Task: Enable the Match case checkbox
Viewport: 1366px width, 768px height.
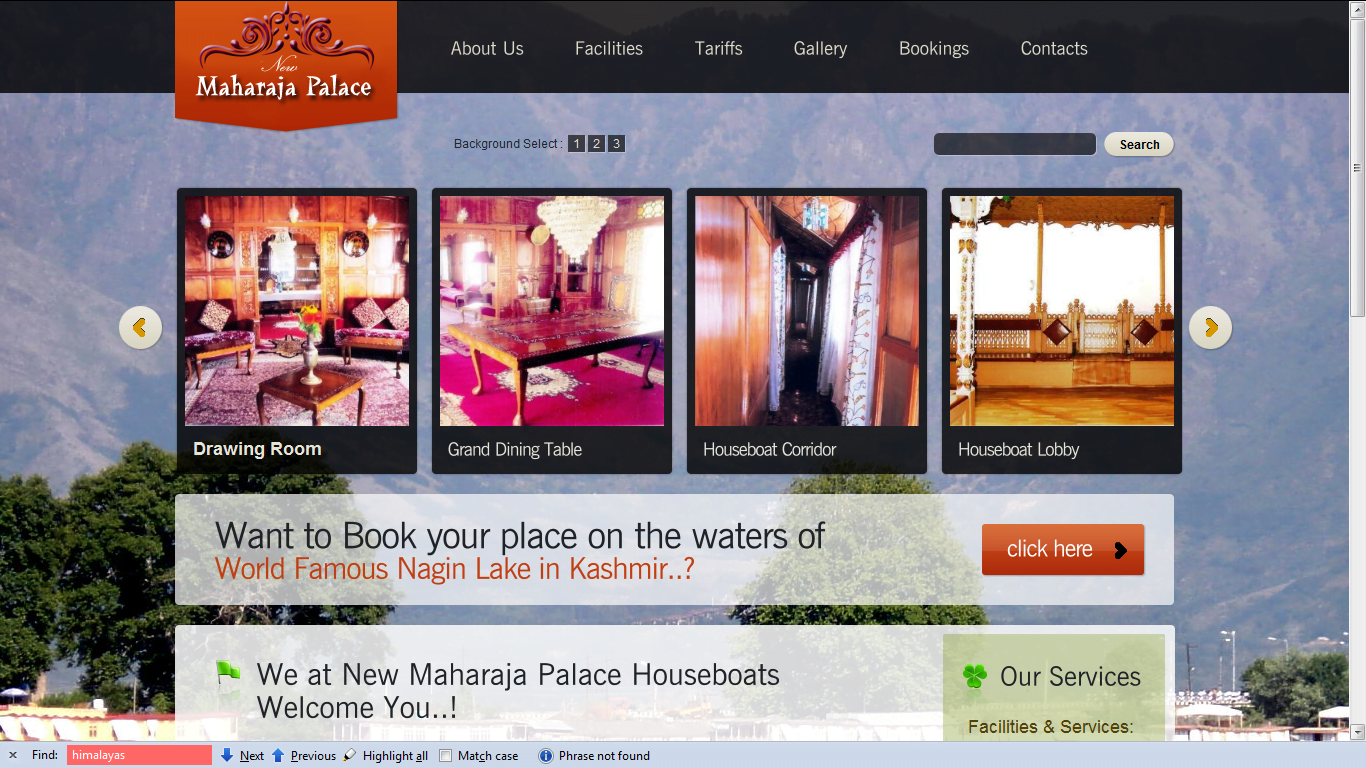Action: pos(446,756)
